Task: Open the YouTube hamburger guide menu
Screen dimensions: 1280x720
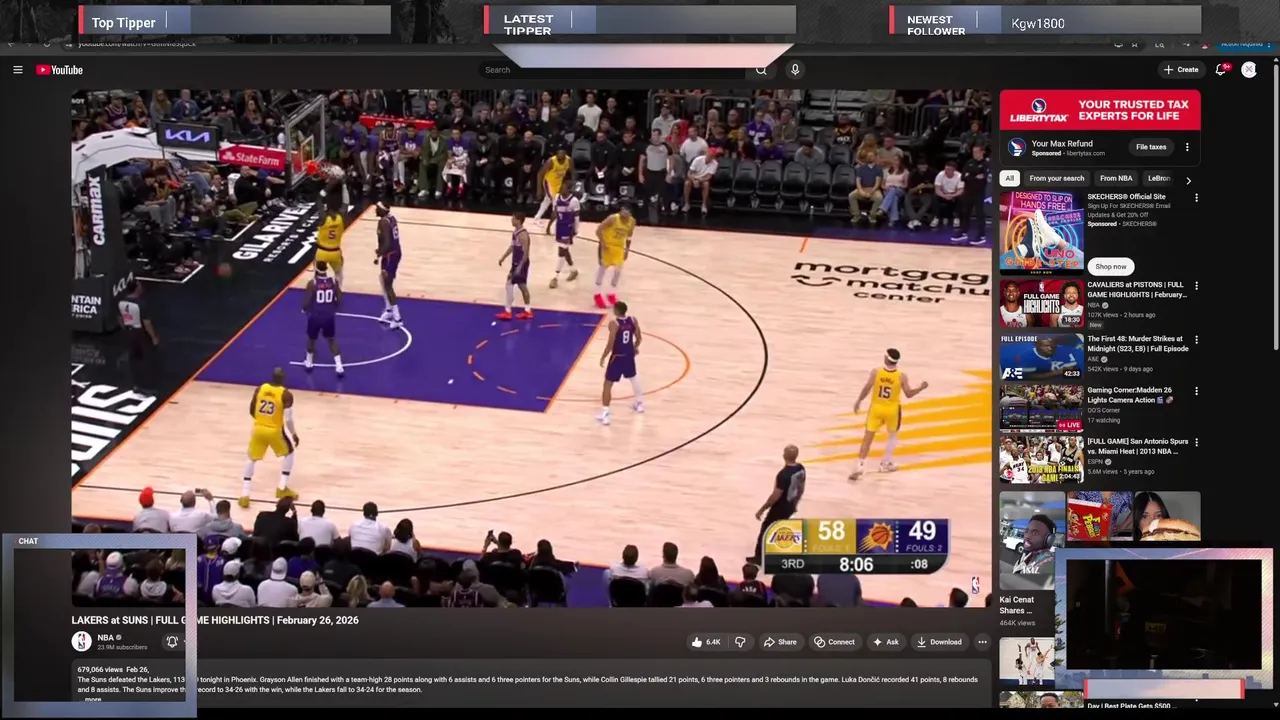Action: pos(17,70)
